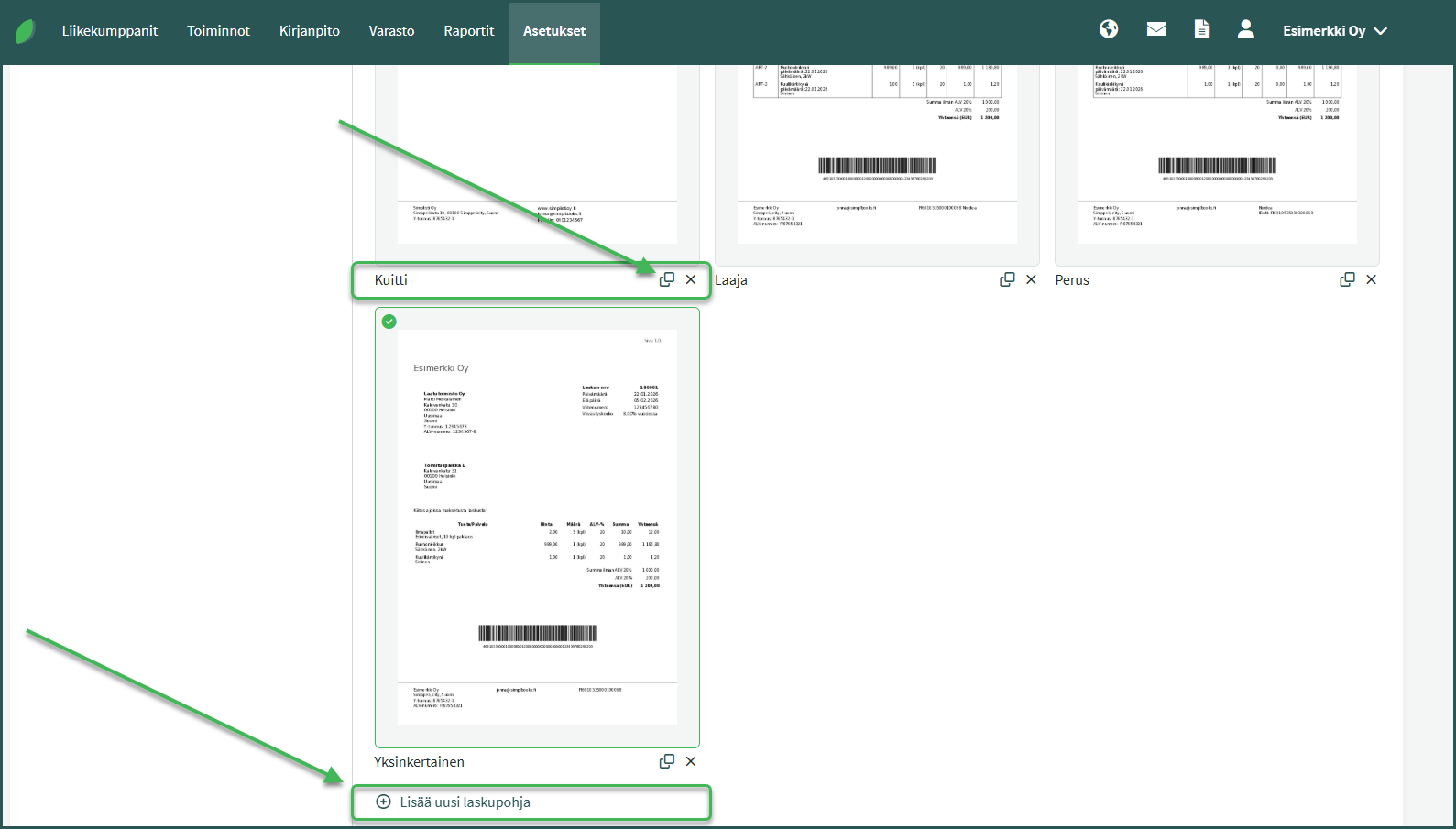
Task: Open the envelope messages icon
Action: [x=1156, y=29]
